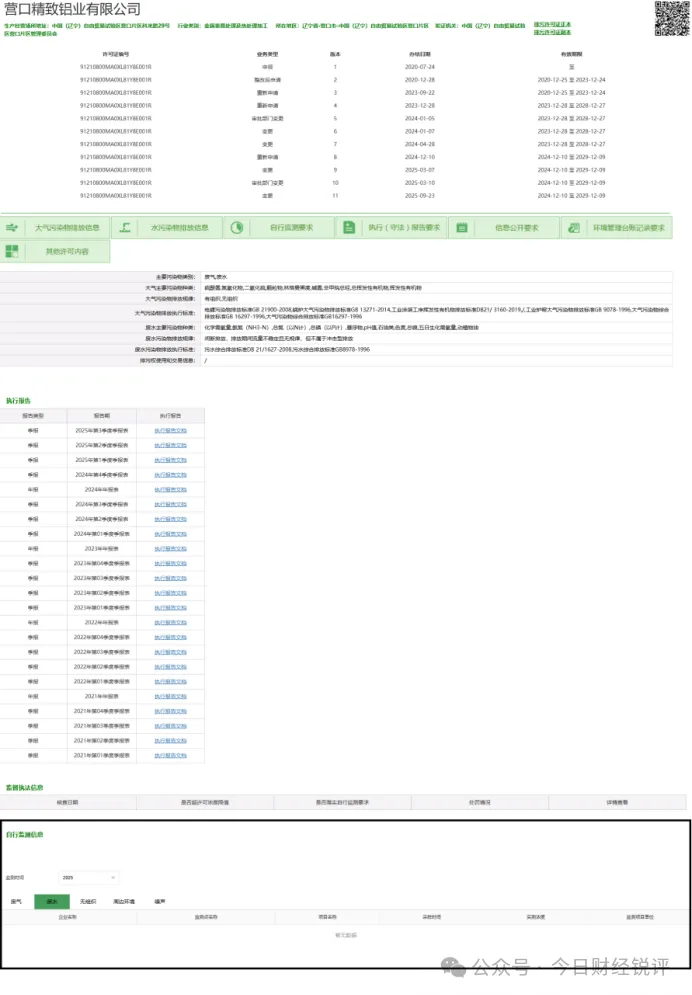Click the handling date 2025-09-23

click(x=420, y=195)
